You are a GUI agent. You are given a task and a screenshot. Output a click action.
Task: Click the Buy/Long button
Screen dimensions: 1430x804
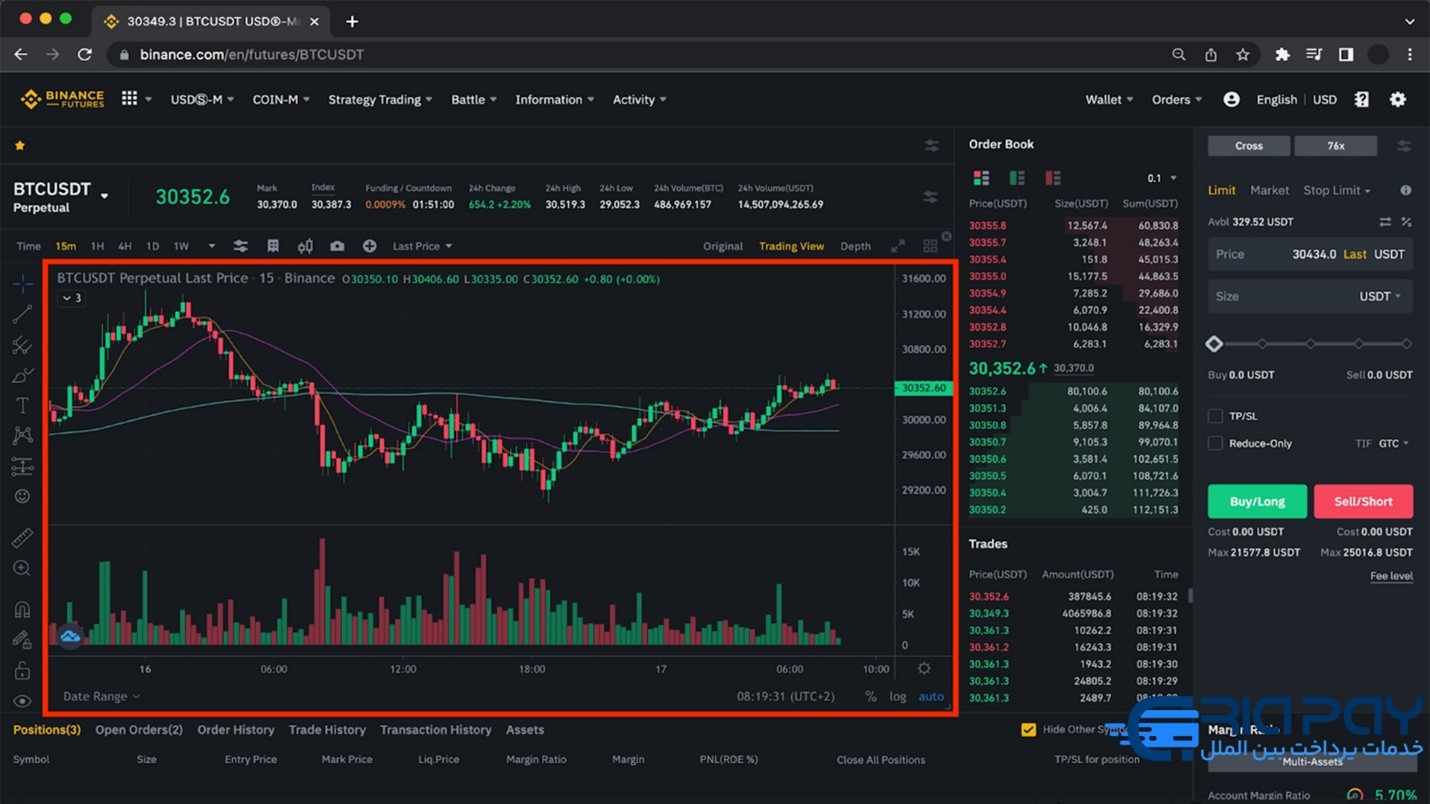point(1257,501)
